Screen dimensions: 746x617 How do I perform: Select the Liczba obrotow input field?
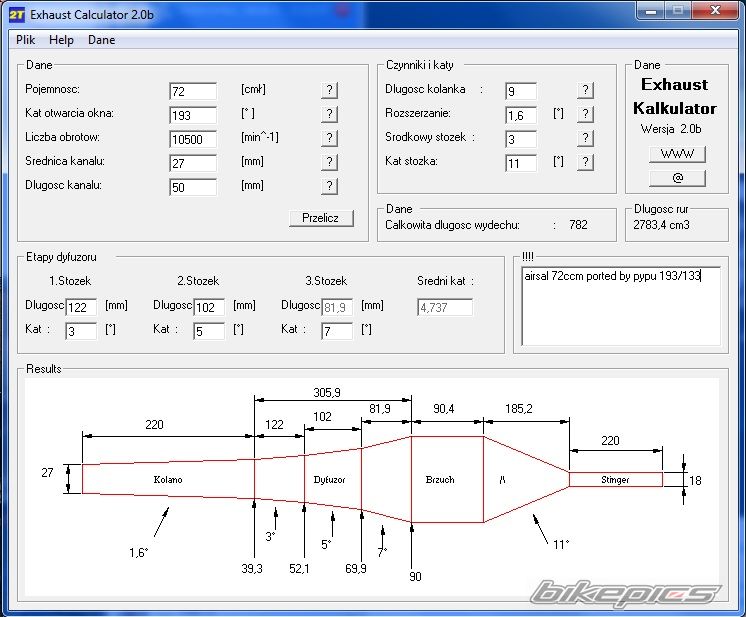[193, 139]
